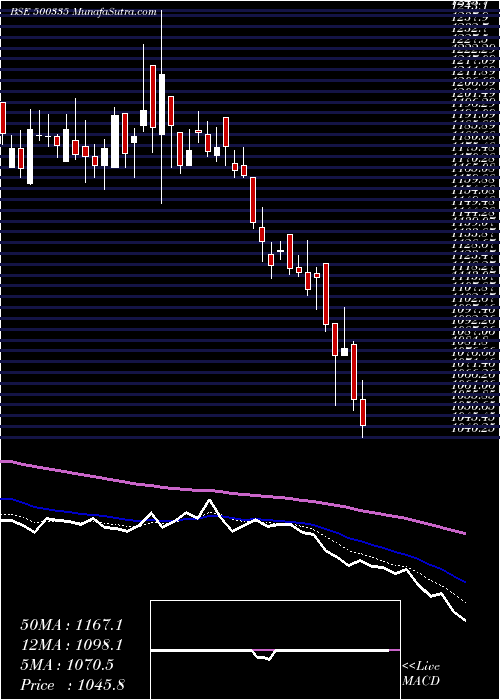
Task: Click the '<<Live MACD' label
Action: (x=421, y=674)
